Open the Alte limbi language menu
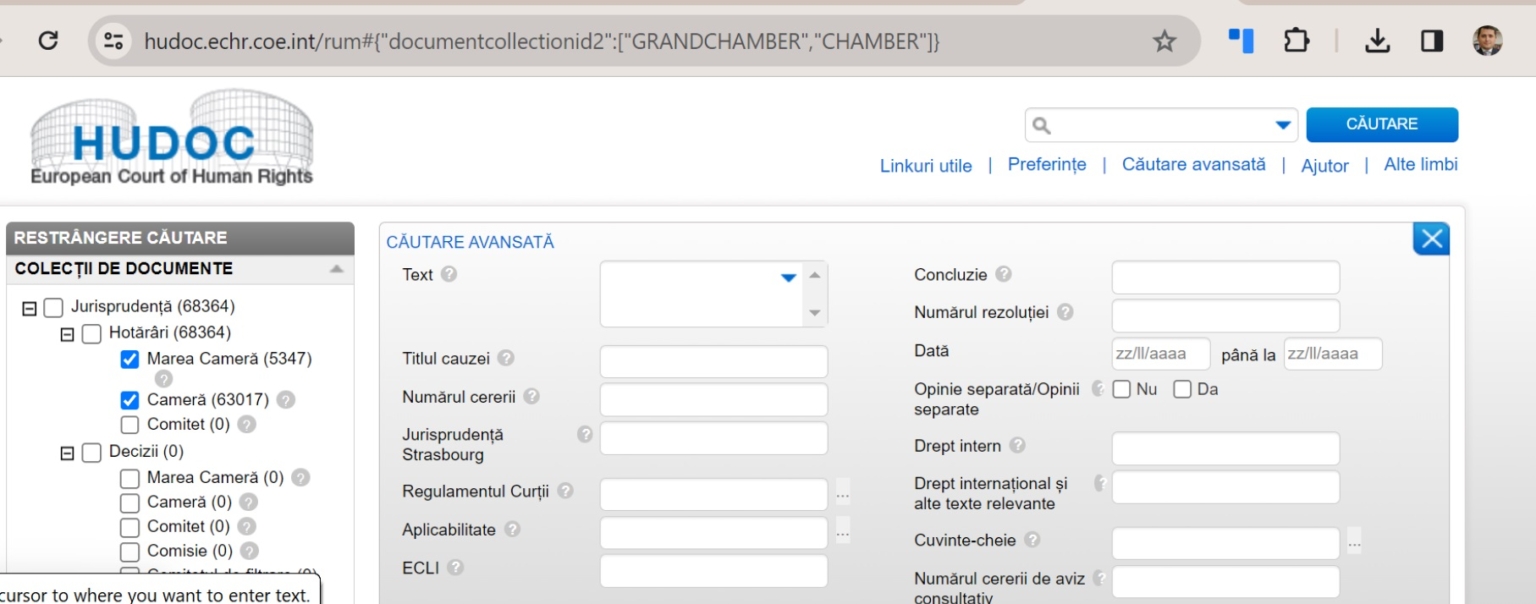Image resolution: width=1536 pixels, height=604 pixels. (1420, 165)
